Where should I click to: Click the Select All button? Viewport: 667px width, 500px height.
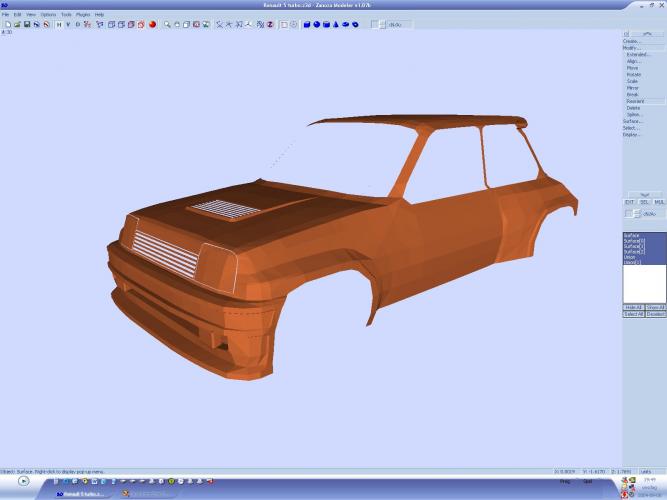(632, 314)
